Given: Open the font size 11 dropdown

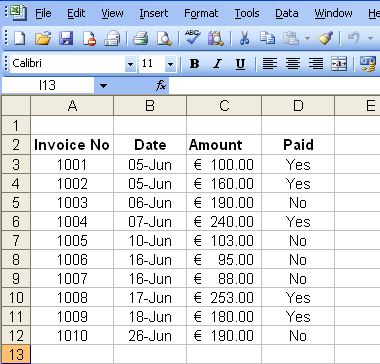Looking at the screenshot, I should point(171,63).
